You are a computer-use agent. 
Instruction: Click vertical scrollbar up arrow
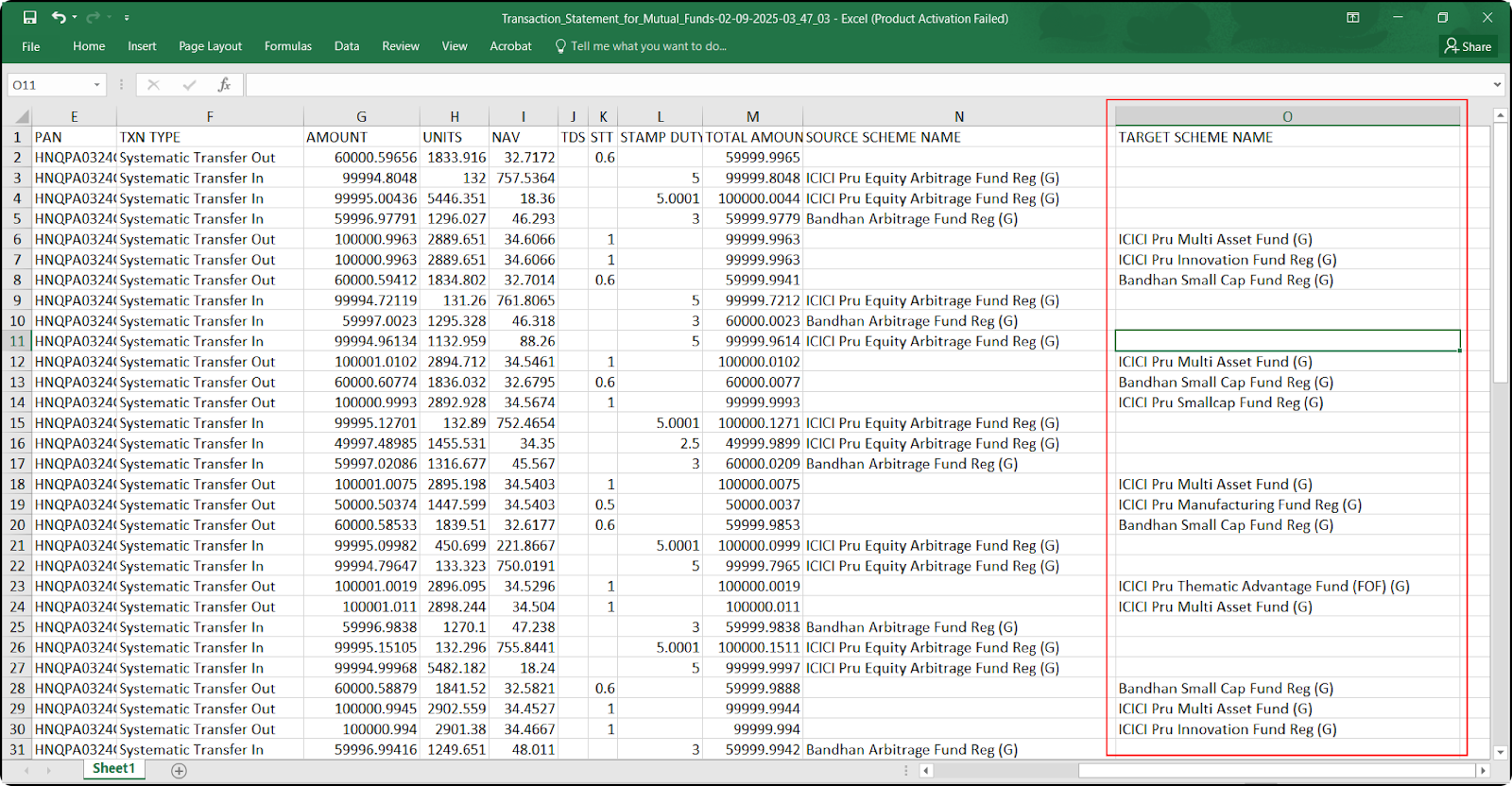pos(1500,115)
